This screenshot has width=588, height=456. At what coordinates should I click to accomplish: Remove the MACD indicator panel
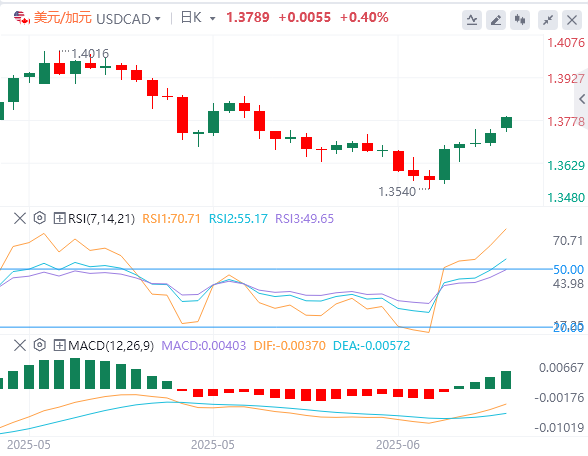(20, 345)
